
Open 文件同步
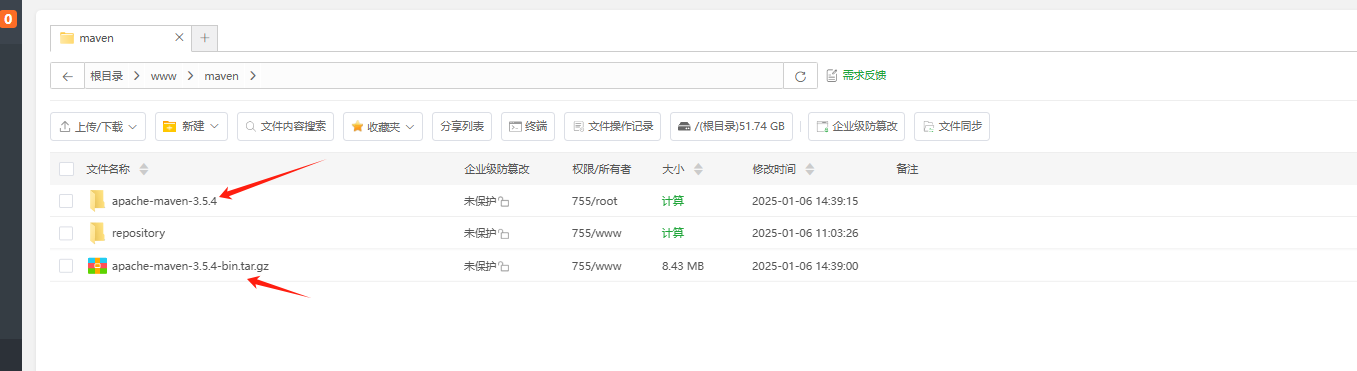click(952, 126)
